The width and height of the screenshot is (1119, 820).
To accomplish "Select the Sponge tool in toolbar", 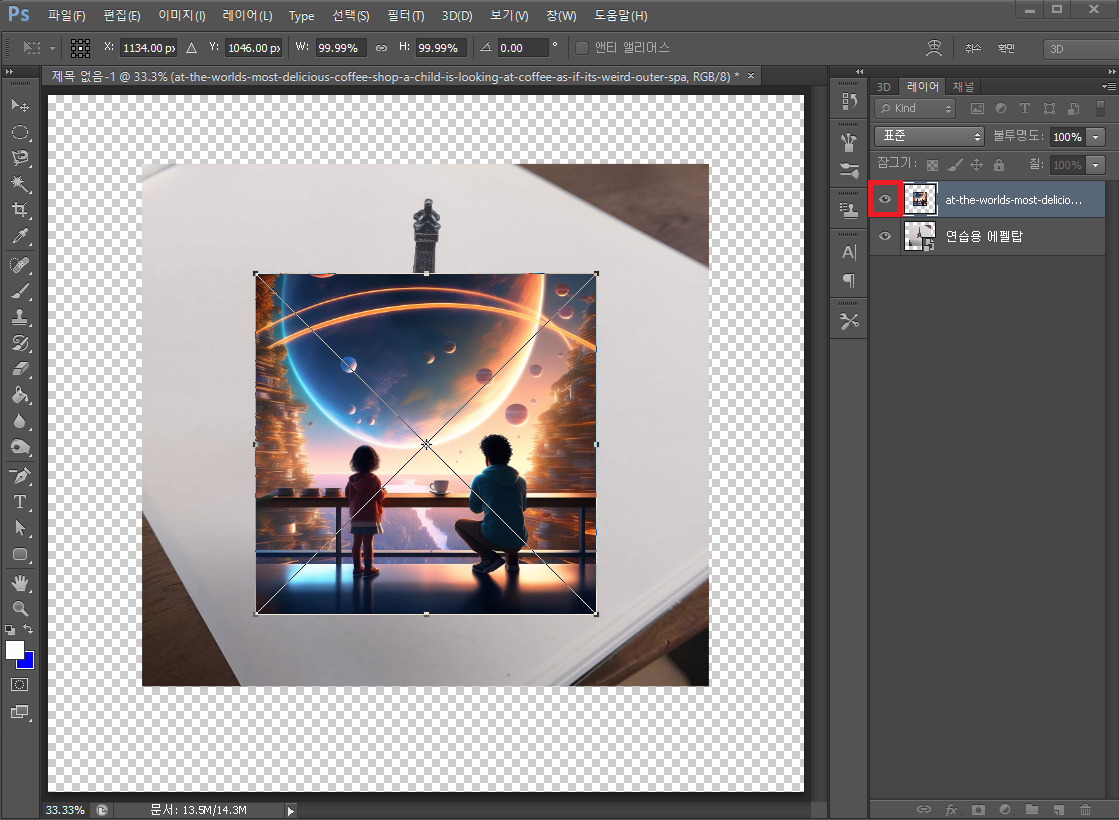I will pos(20,447).
